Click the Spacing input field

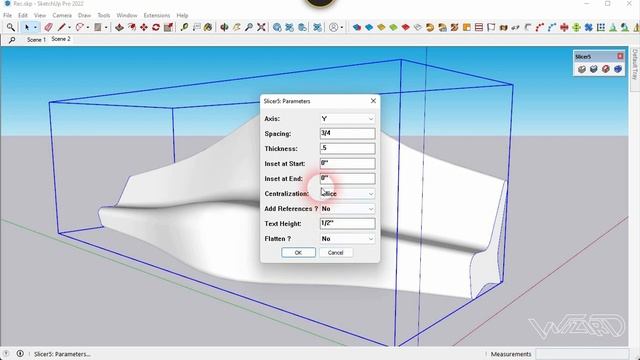[347, 133]
